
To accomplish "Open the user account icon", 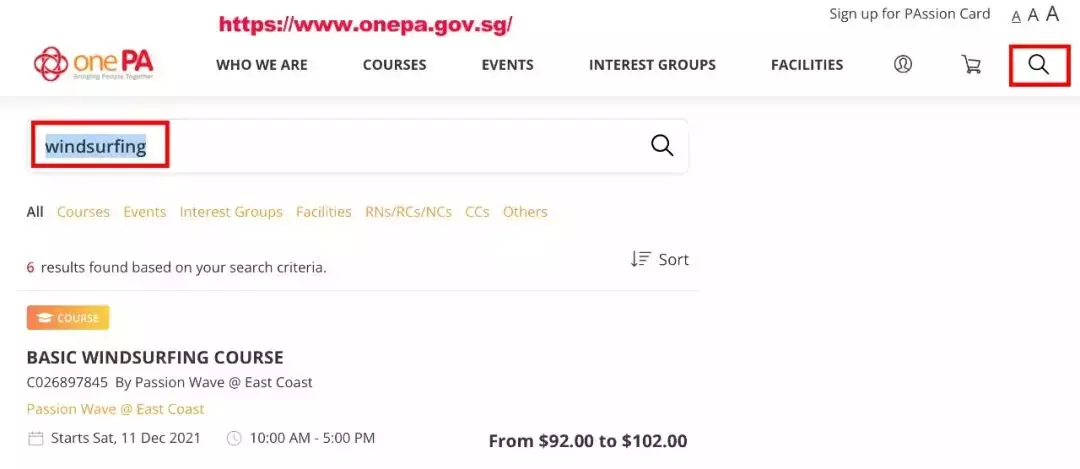I will (903, 65).
